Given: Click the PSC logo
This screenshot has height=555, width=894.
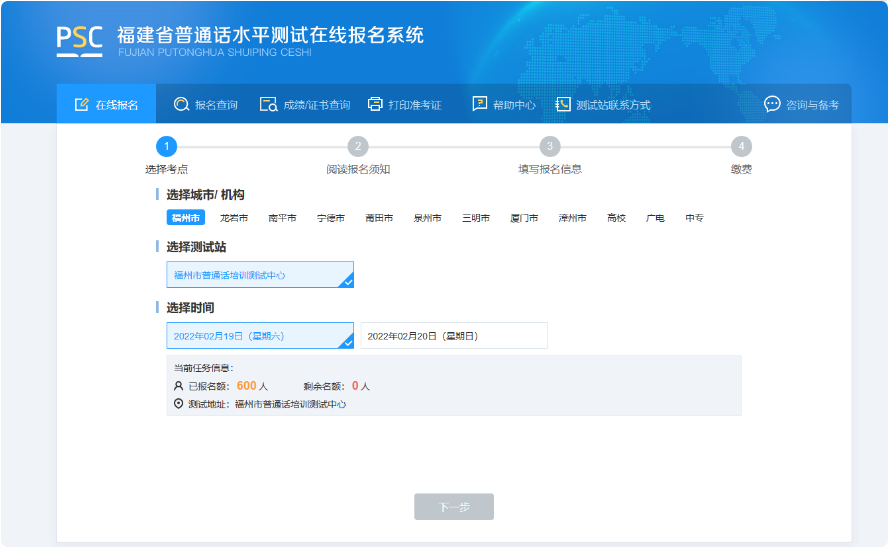Looking at the screenshot, I should pyautogui.click(x=80, y=38).
